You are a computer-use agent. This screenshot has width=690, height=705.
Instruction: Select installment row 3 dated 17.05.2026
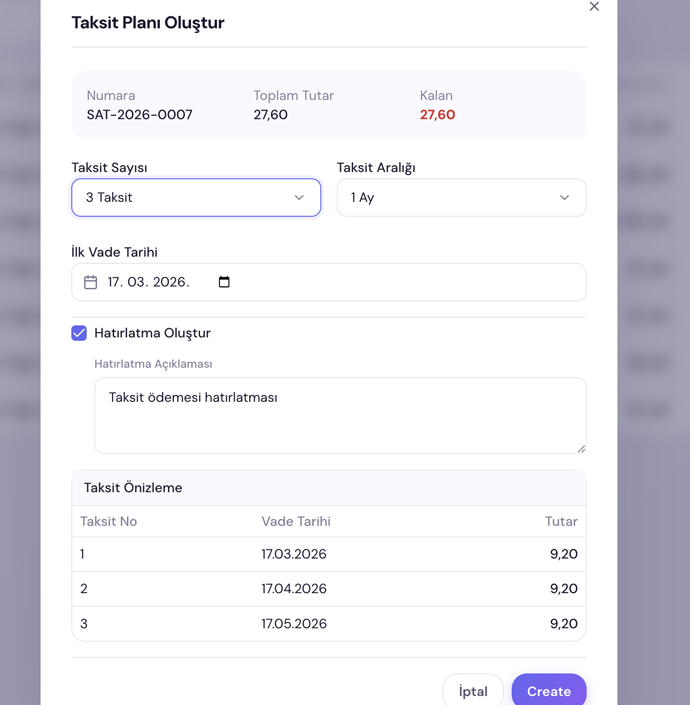(x=329, y=624)
